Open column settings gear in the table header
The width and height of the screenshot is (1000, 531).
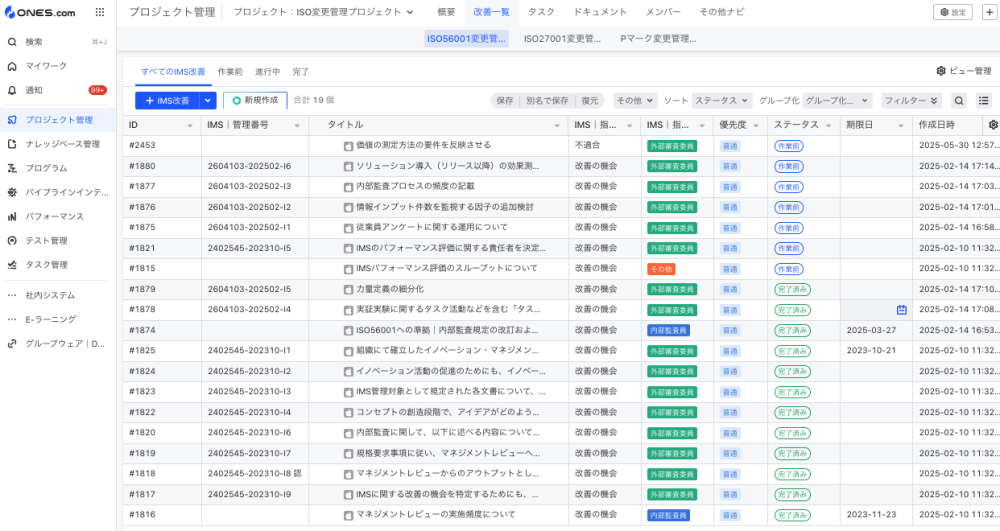click(x=992, y=125)
